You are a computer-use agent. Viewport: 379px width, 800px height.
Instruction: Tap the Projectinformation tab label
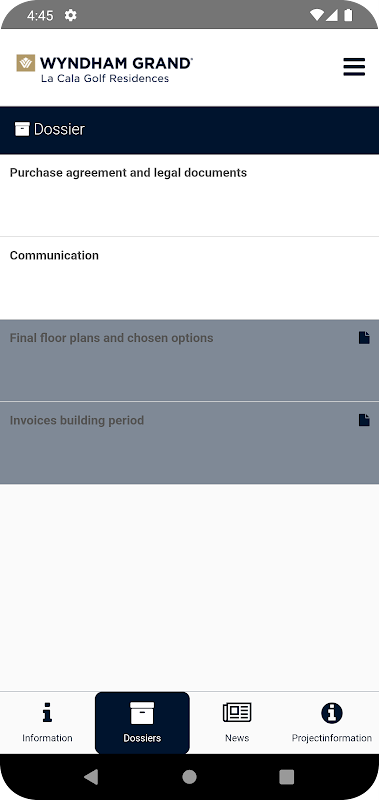332,738
